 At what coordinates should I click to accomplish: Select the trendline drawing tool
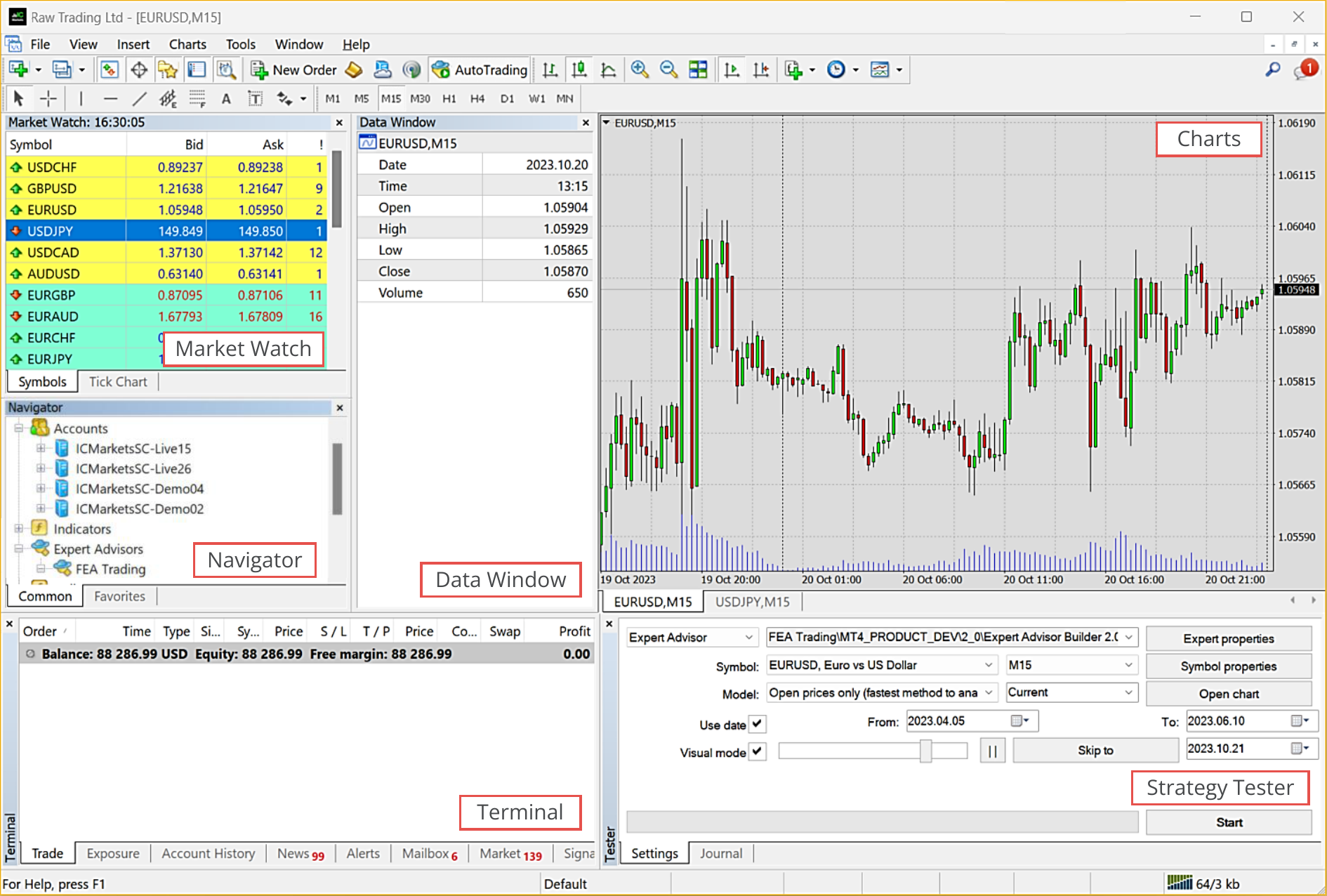140,99
